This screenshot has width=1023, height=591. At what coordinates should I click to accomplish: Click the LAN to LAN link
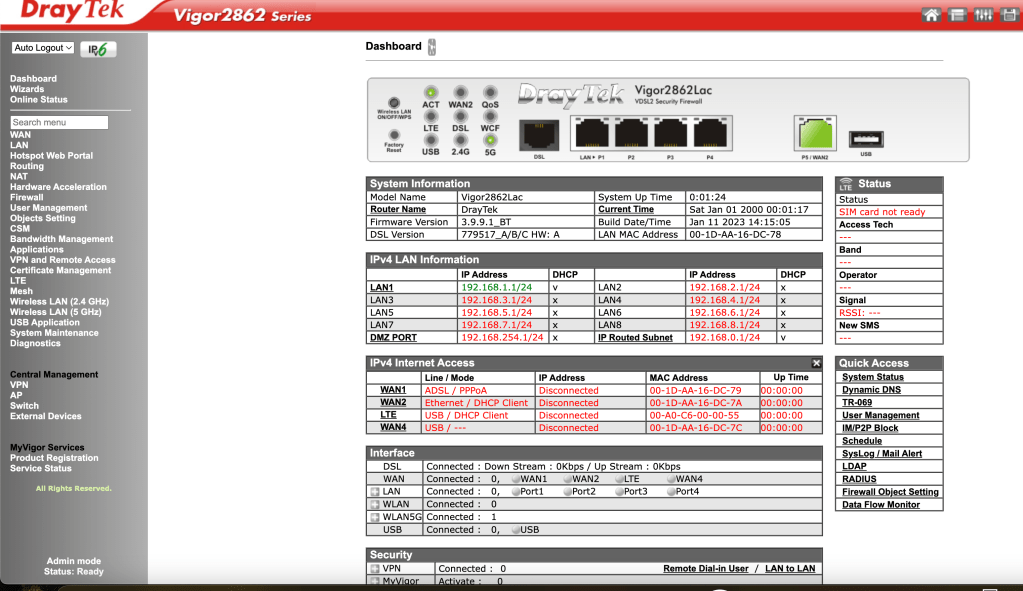coord(790,568)
